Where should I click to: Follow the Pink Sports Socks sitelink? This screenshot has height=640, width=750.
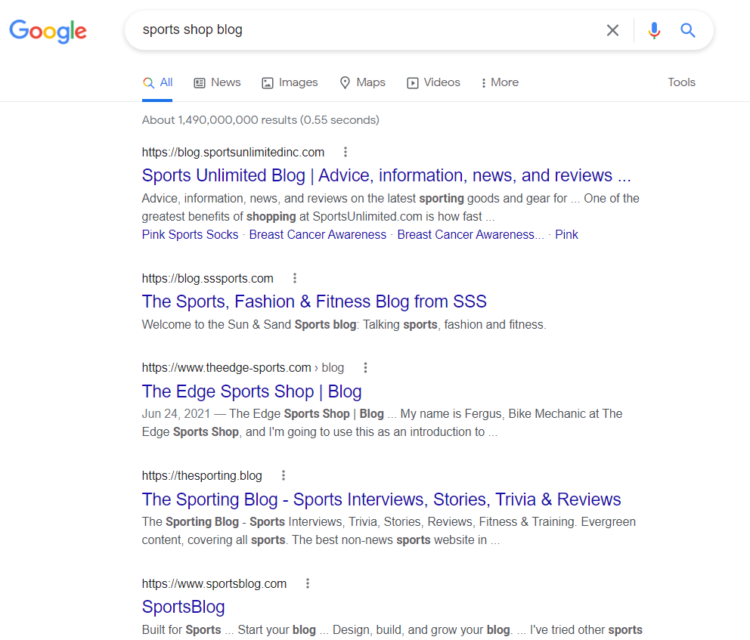click(x=190, y=235)
